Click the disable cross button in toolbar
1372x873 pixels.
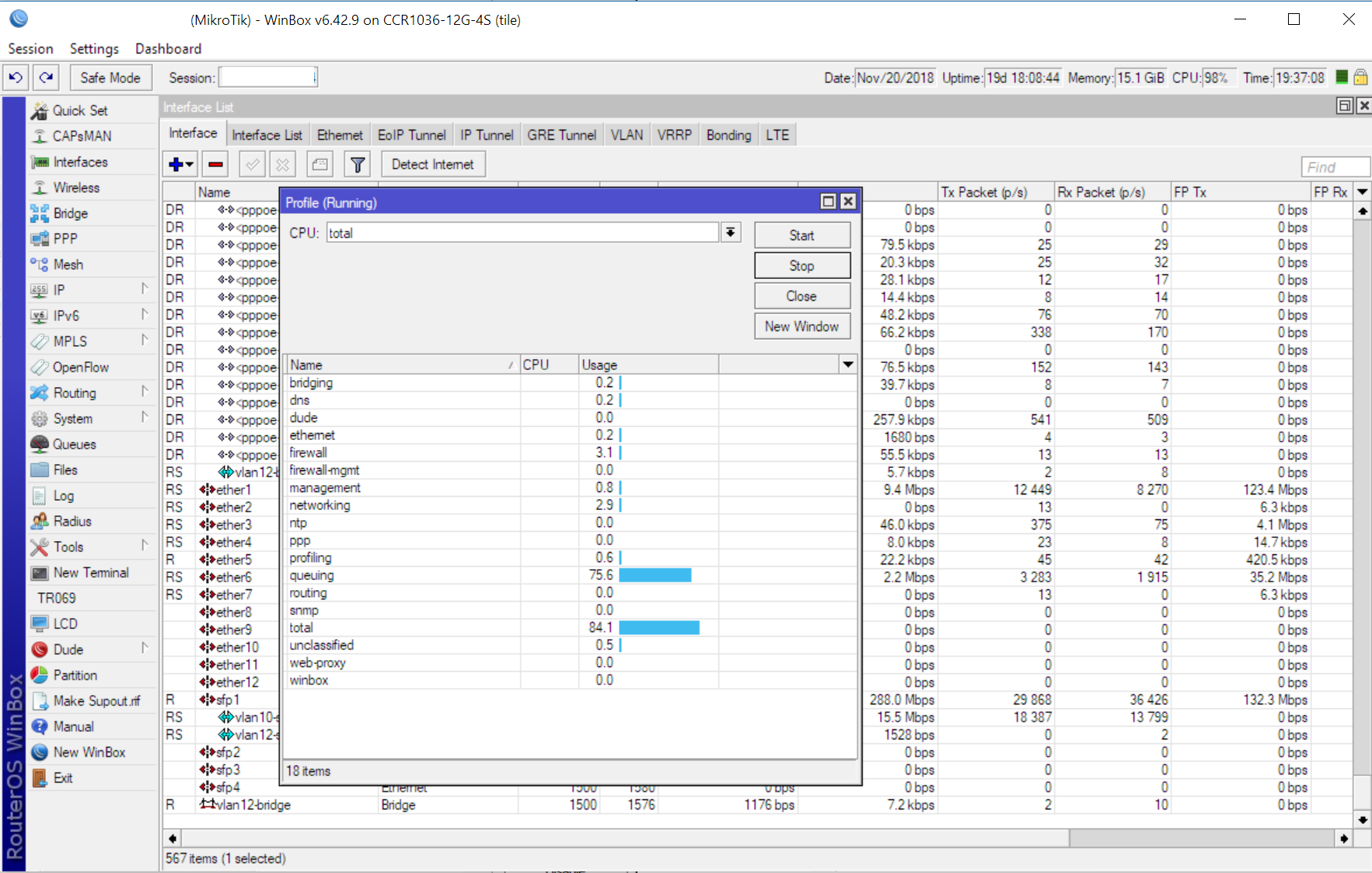coord(283,164)
